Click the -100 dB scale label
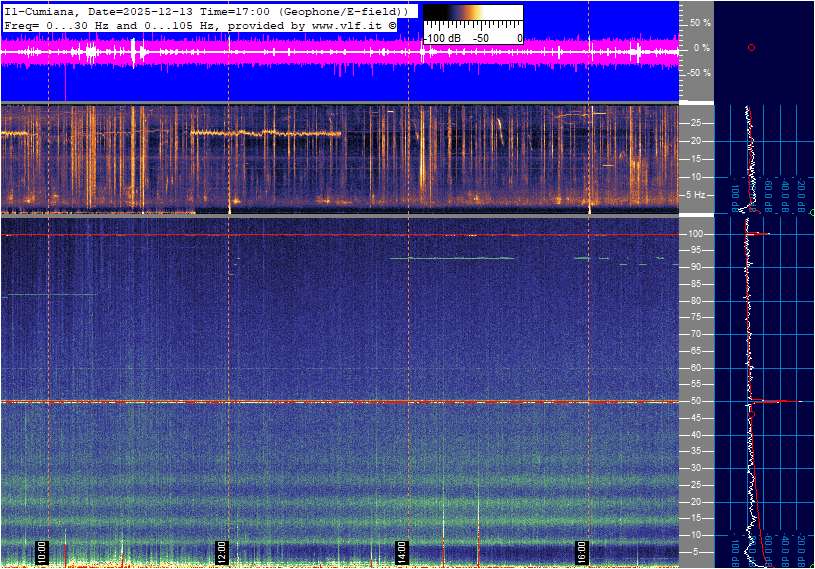Screen dimensions: 815x569 [441, 38]
